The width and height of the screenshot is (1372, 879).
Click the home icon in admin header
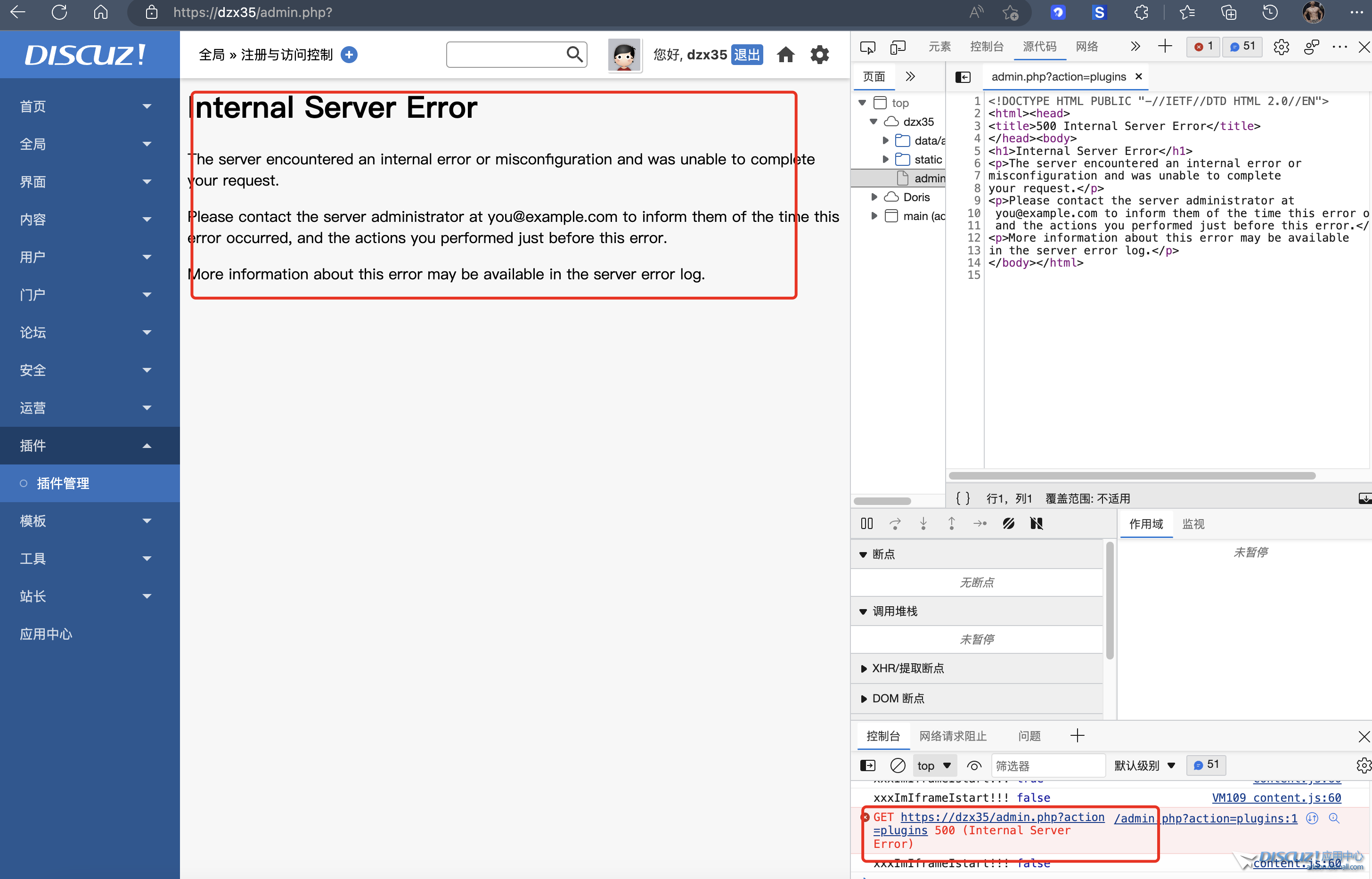pos(785,55)
